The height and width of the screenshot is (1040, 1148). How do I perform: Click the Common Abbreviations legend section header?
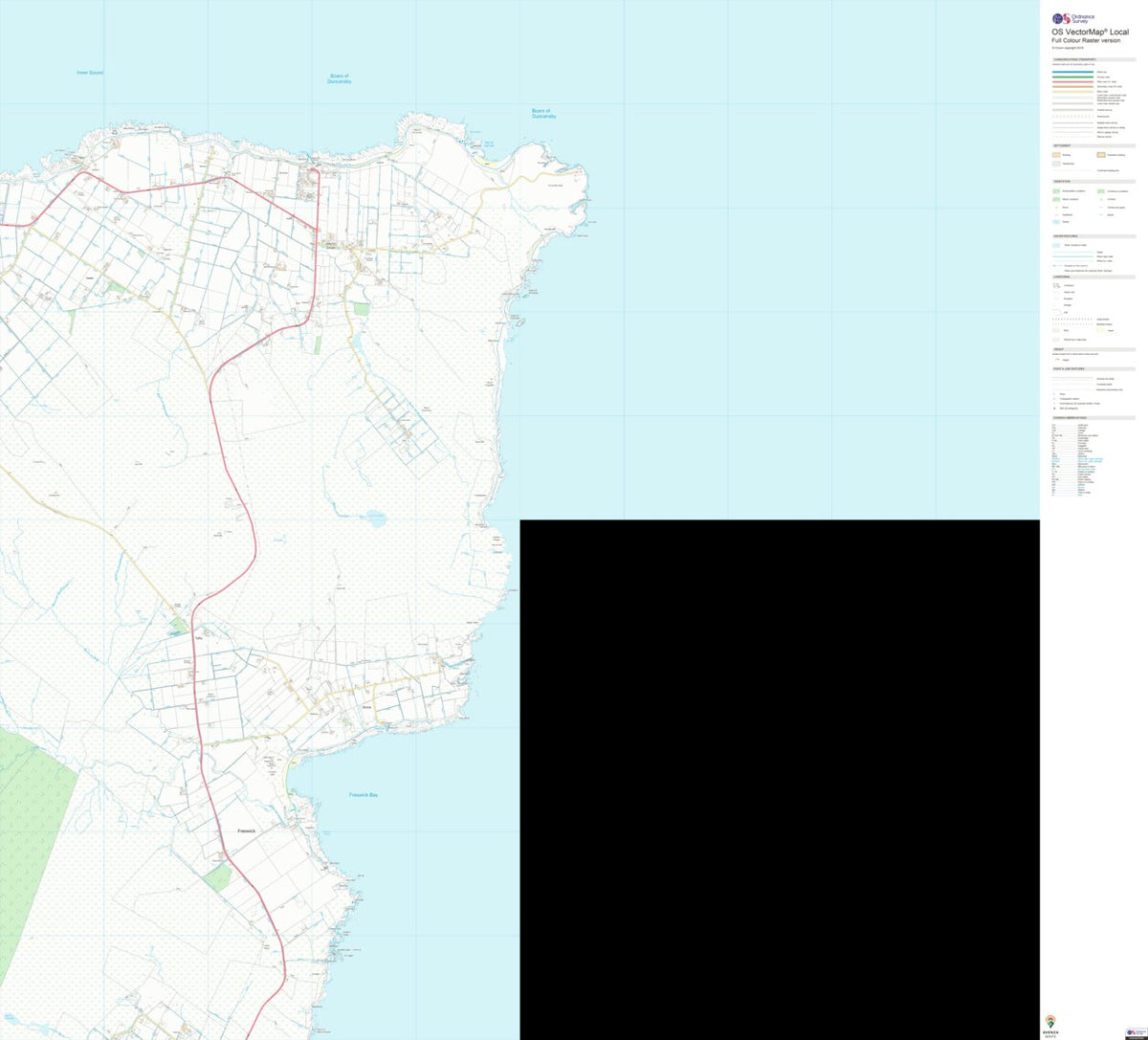point(1093,418)
